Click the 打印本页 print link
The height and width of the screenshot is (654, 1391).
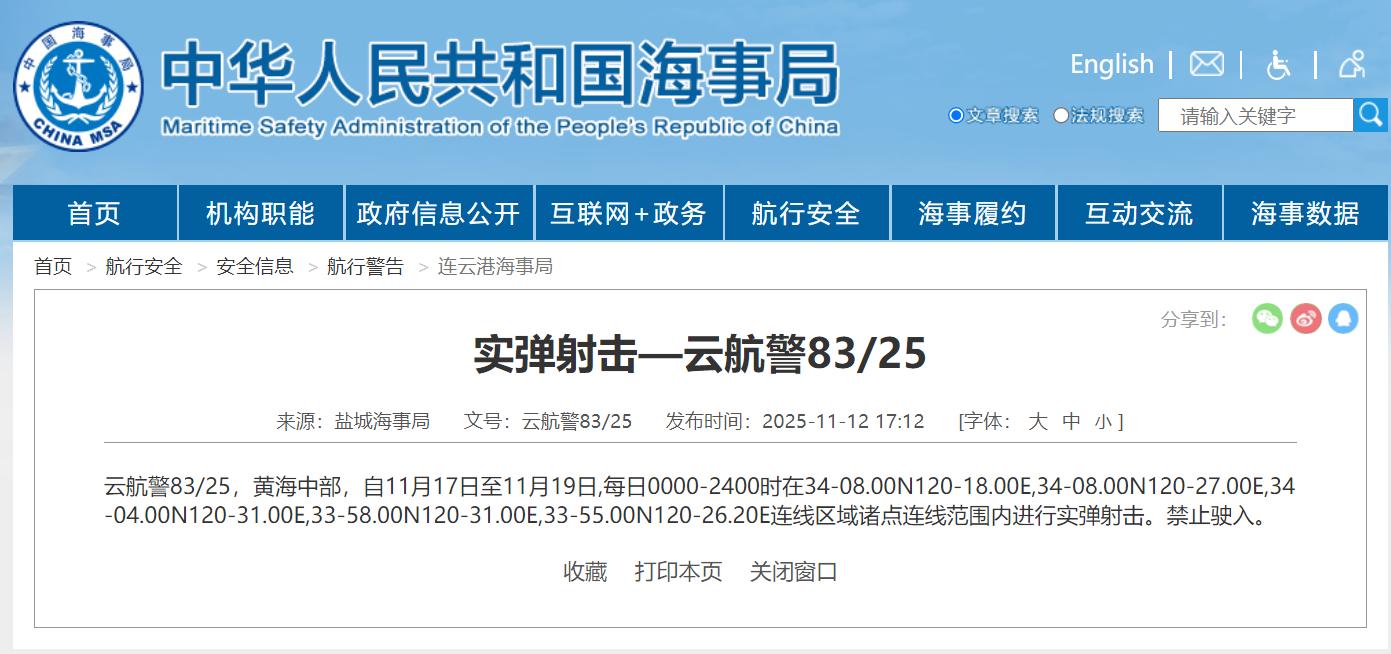click(678, 572)
